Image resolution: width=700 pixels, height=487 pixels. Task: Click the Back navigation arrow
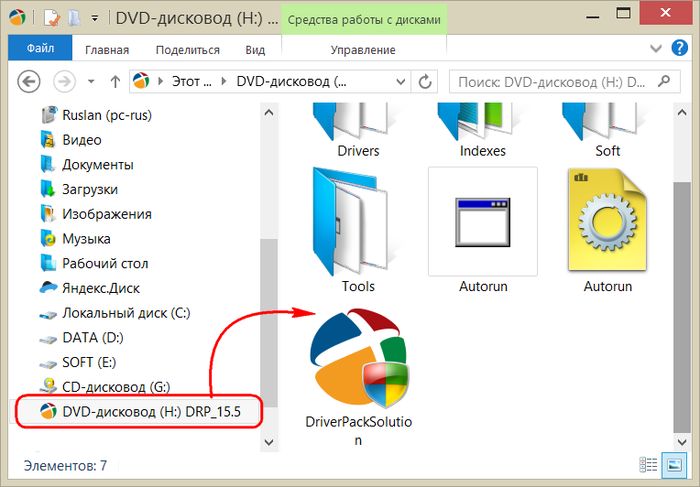[29, 81]
